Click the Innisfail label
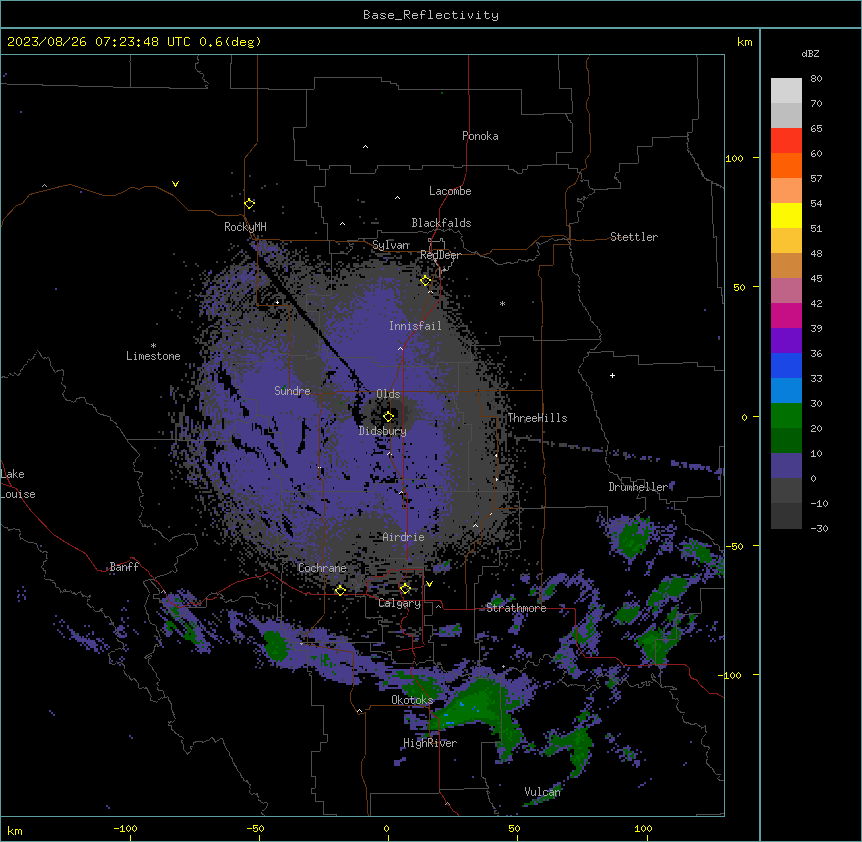The image size is (862, 842). click(415, 326)
